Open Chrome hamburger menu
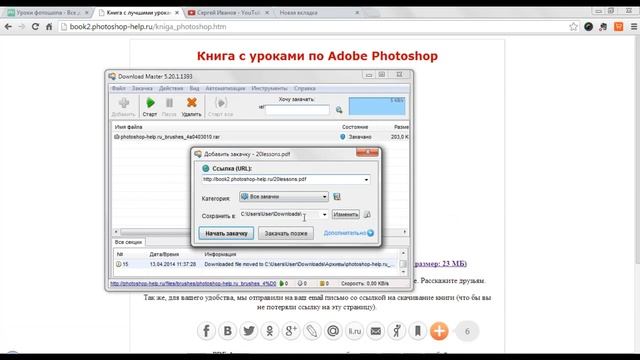Viewport: 640px width, 360px height. pyautogui.click(x=633, y=27)
